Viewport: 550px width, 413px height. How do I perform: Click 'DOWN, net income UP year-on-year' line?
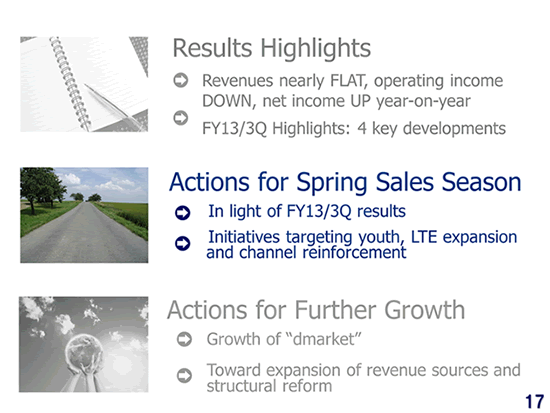pos(336,101)
